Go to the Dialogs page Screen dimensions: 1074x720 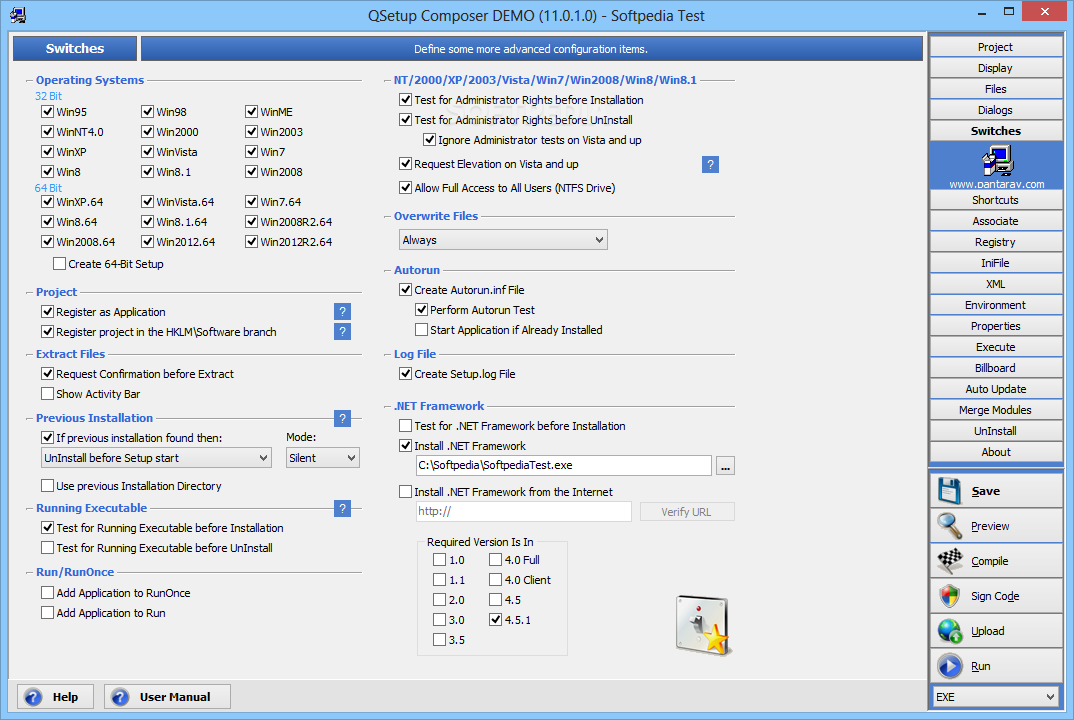[995, 110]
